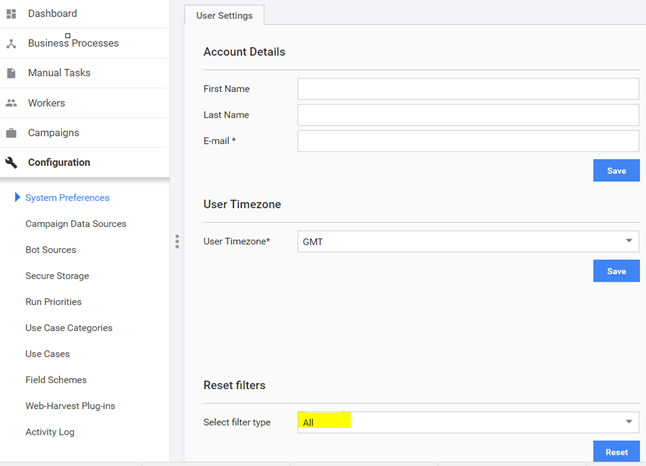Open the Workers section
Image resolution: width=646 pixels, height=466 pixels.
[47, 103]
